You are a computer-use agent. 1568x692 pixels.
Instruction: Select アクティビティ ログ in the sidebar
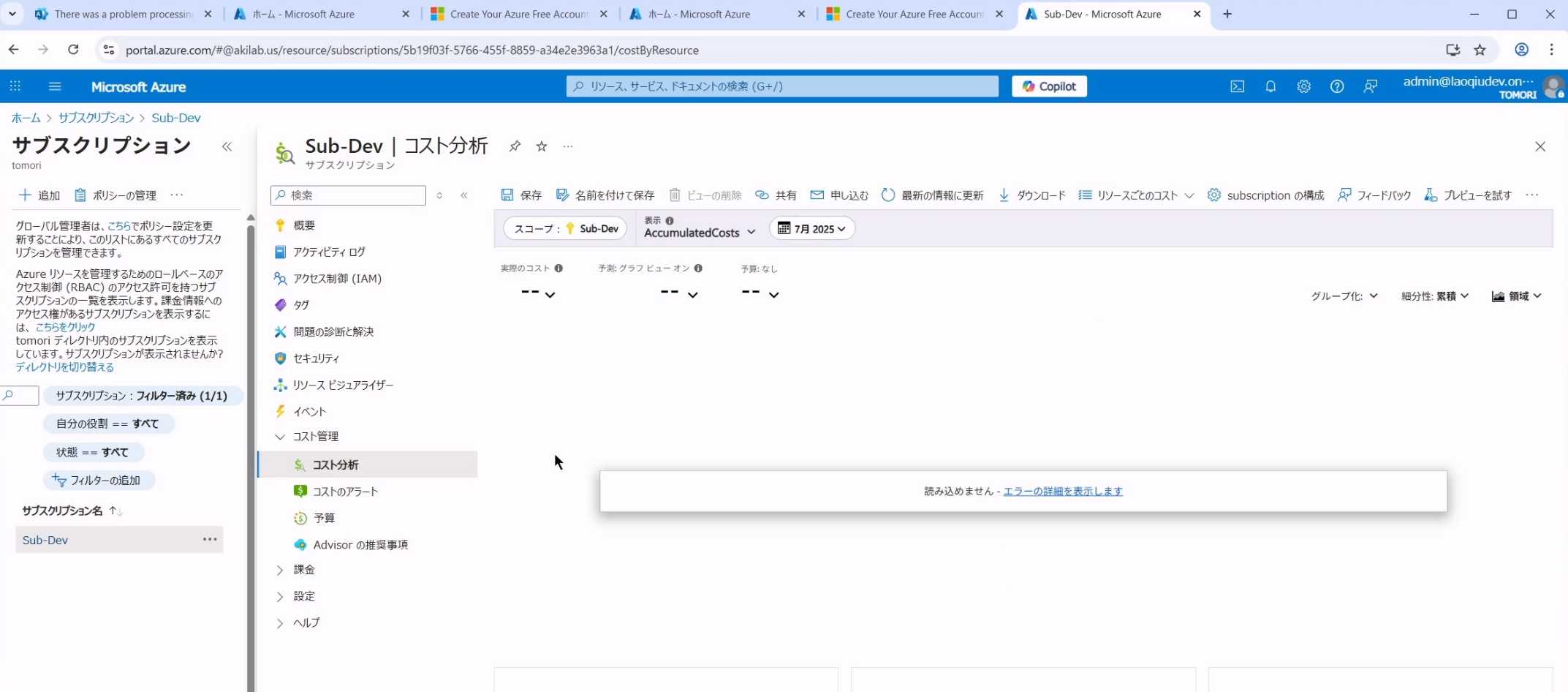[x=329, y=252]
